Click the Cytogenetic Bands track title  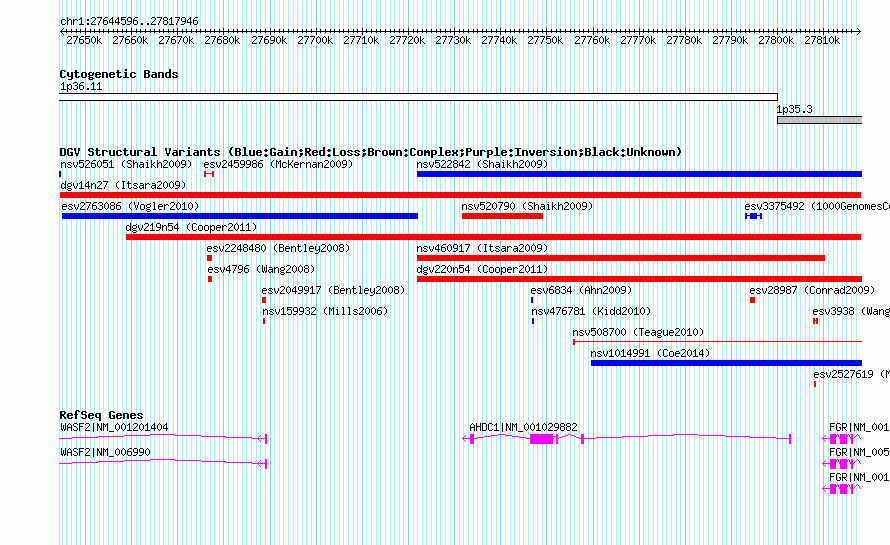tap(119, 74)
